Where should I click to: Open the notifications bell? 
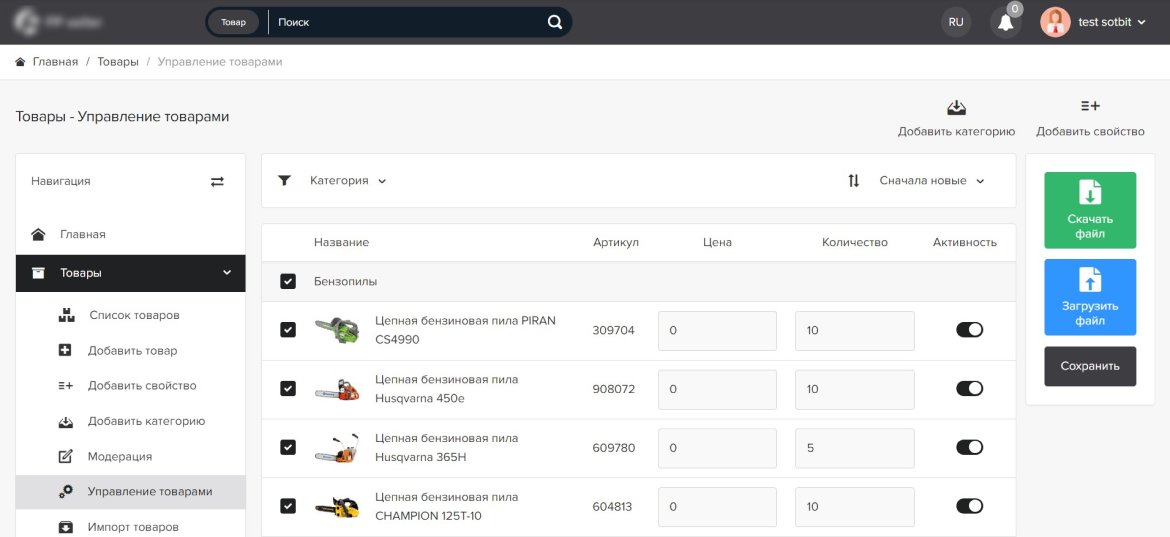point(1005,22)
